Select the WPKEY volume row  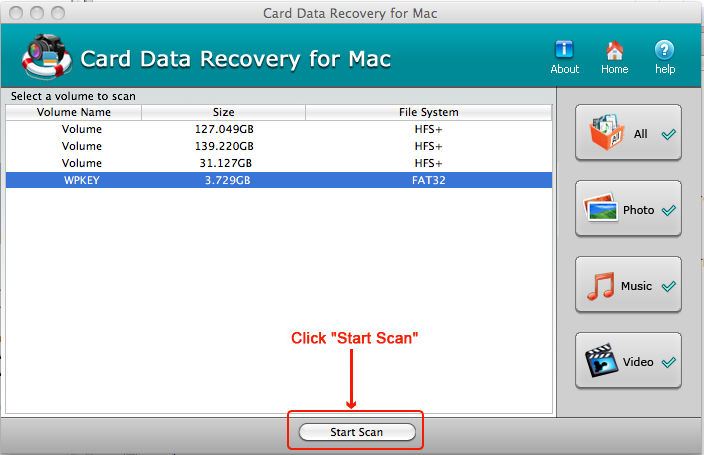pyautogui.click(x=279, y=180)
